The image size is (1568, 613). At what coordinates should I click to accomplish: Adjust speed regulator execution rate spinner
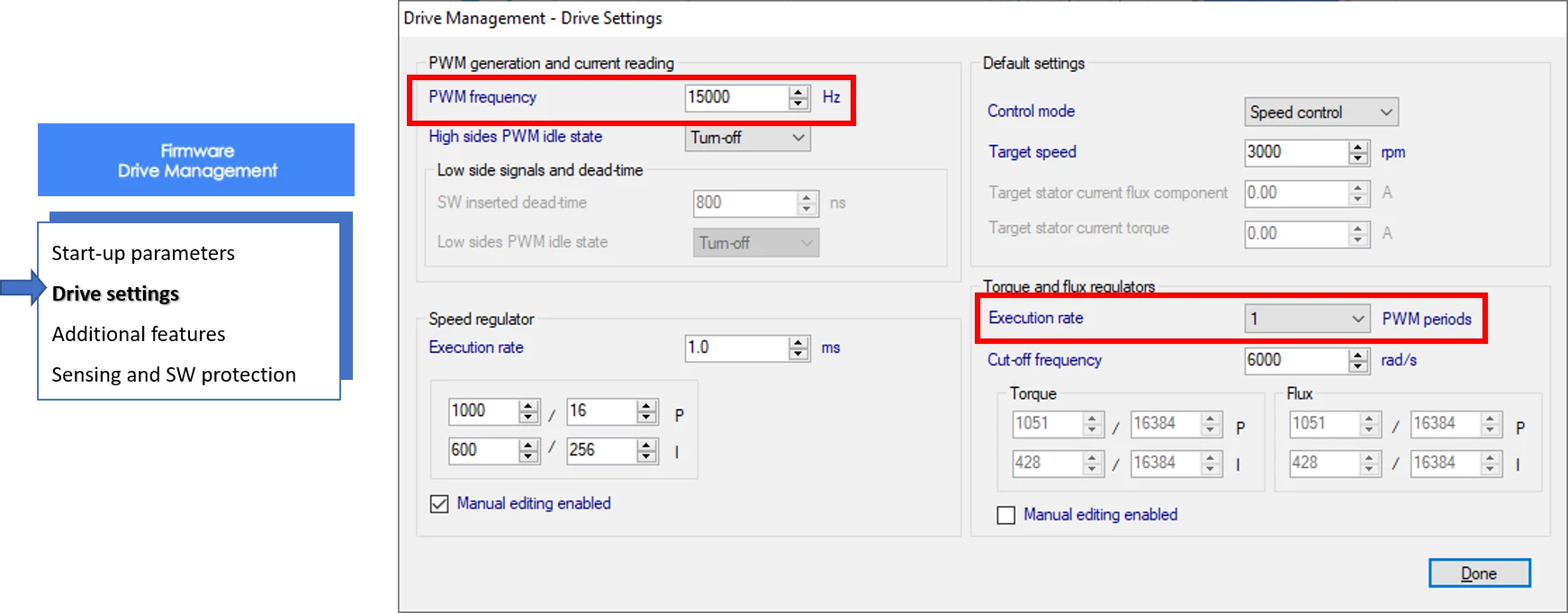(798, 348)
